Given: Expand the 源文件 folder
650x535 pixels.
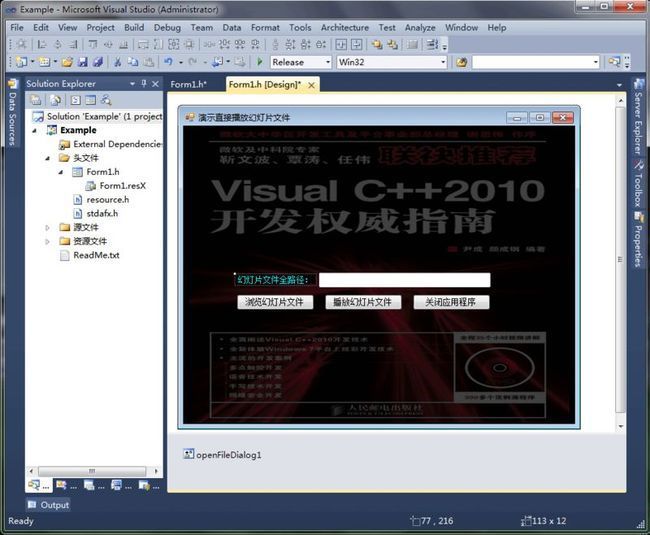Looking at the screenshot, I should (47, 228).
